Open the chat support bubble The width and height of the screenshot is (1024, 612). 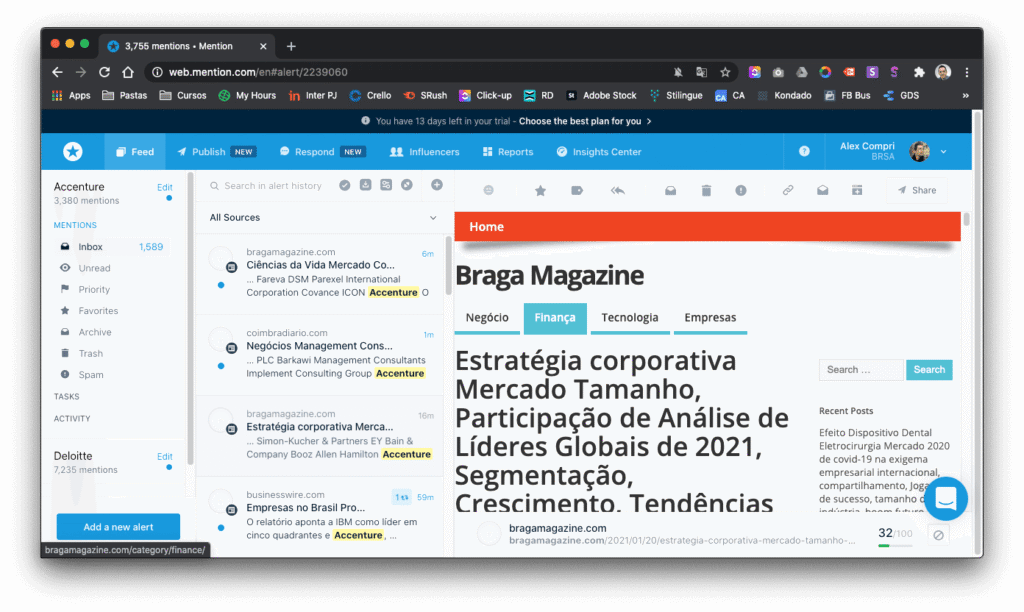click(x=946, y=498)
